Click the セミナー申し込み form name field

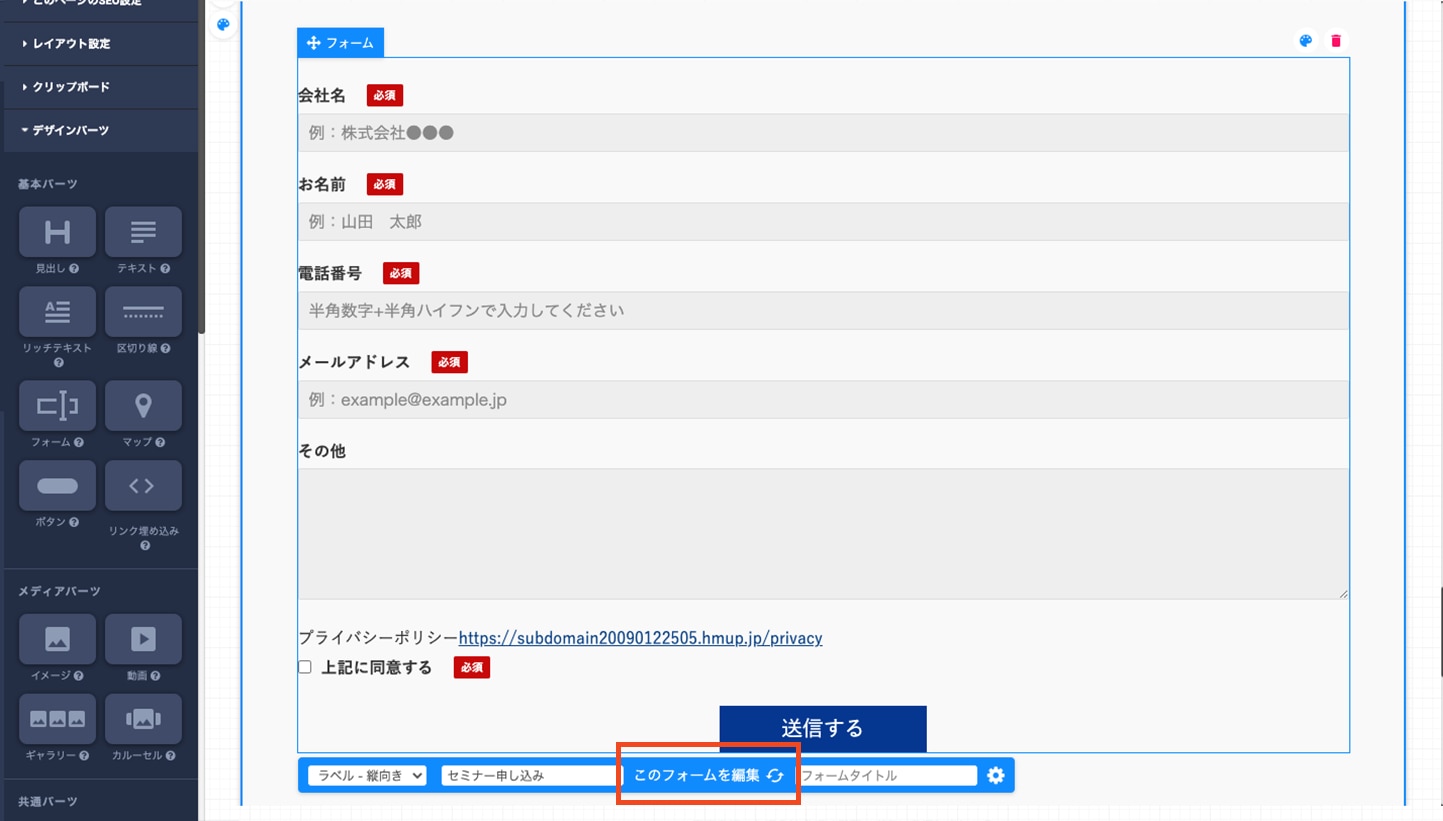(x=532, y=775)
